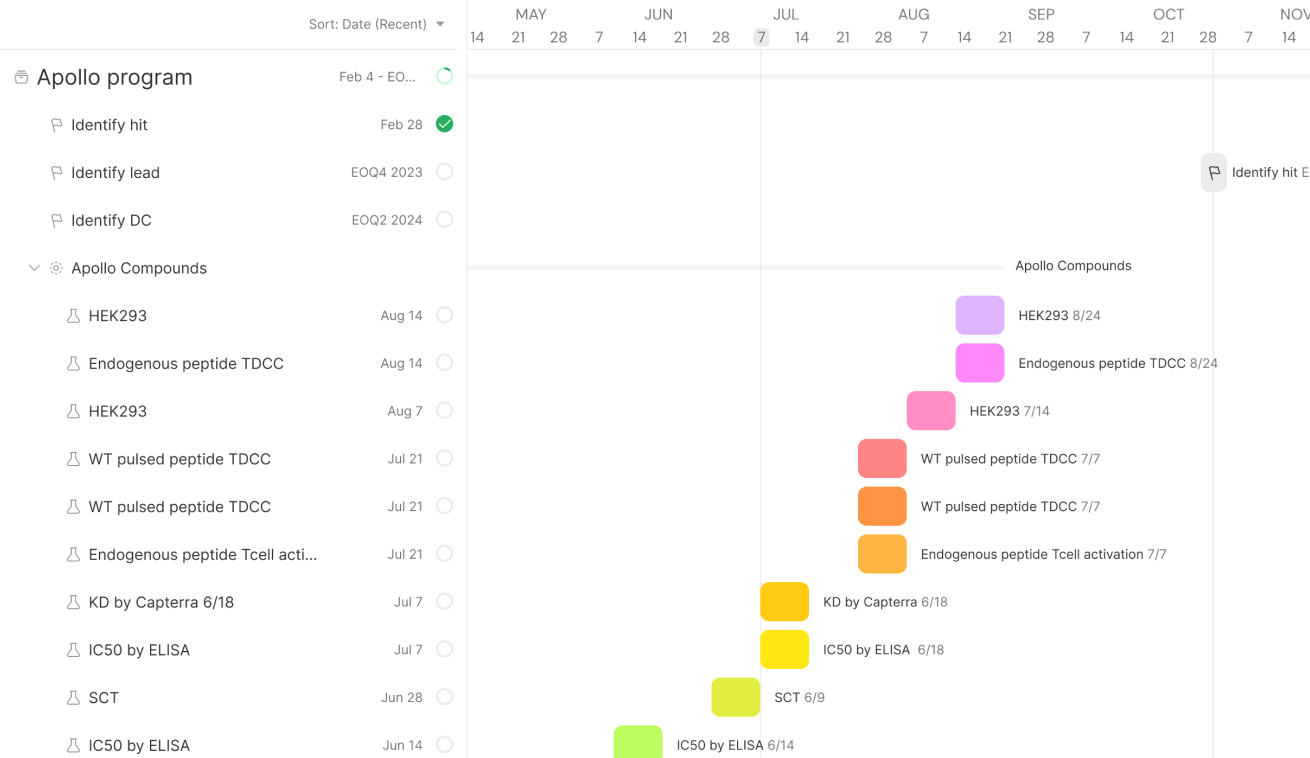Click the Identify hit milestone flag on the timeline
Image resolution: width=1310 pixels, height=758 pixels.
click(1214, 173)
